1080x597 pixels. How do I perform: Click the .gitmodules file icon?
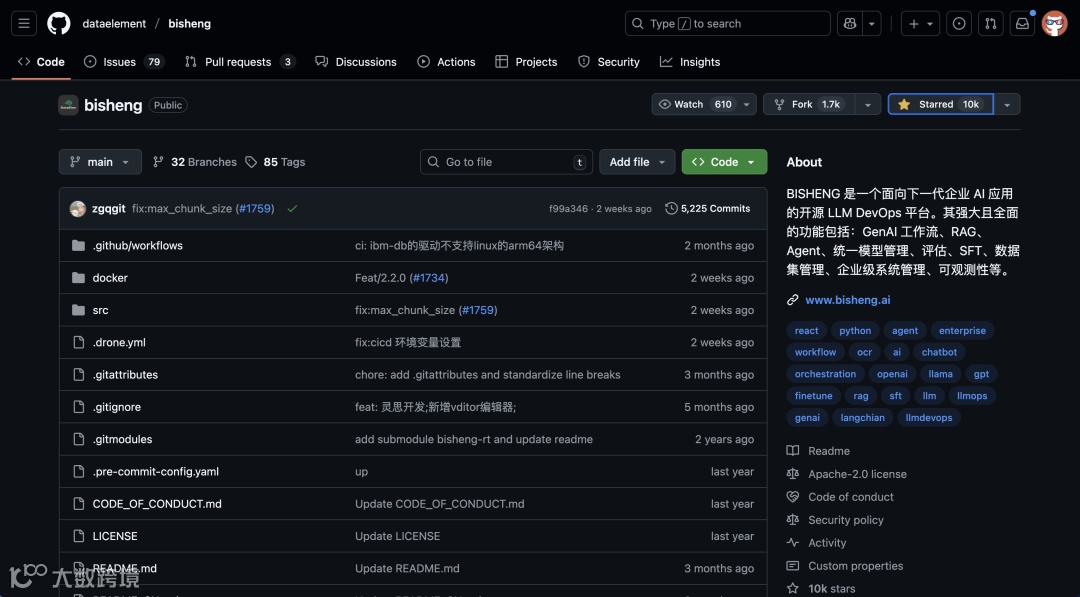click(x=79, y=439)
